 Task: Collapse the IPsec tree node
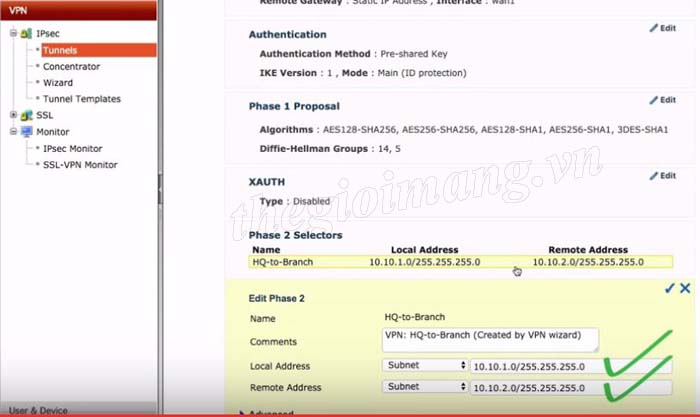(x=13, y=33)
